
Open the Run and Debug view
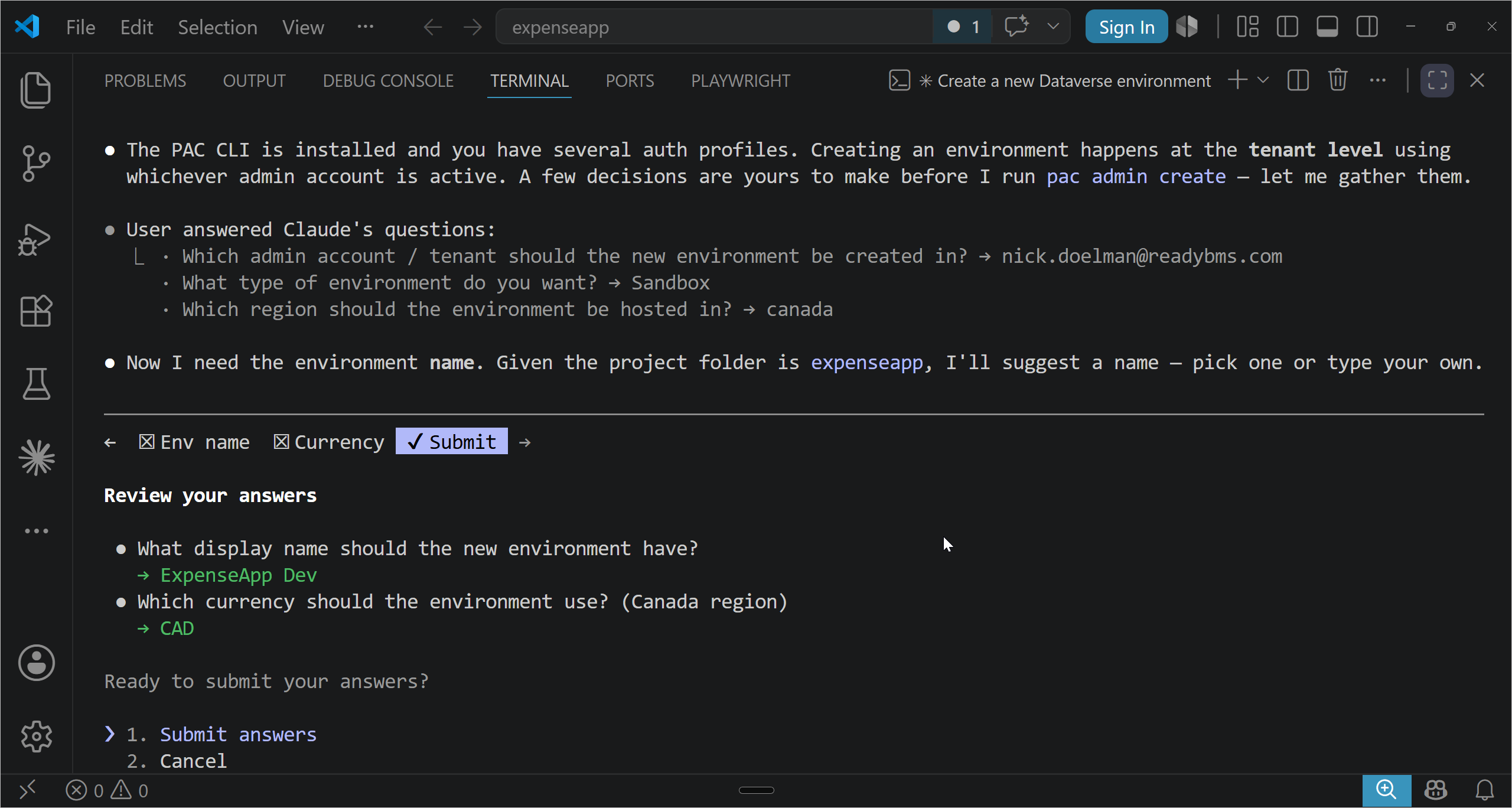point(35,239)
